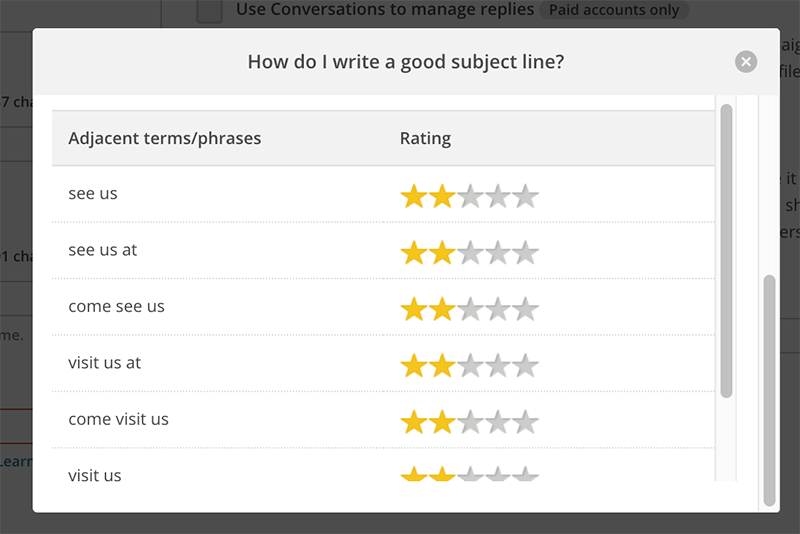The width and height of the screenshot is (800, 534).
Task: Toggle the Use Conversations to manage replies checkbox
Action: point(210,11)
